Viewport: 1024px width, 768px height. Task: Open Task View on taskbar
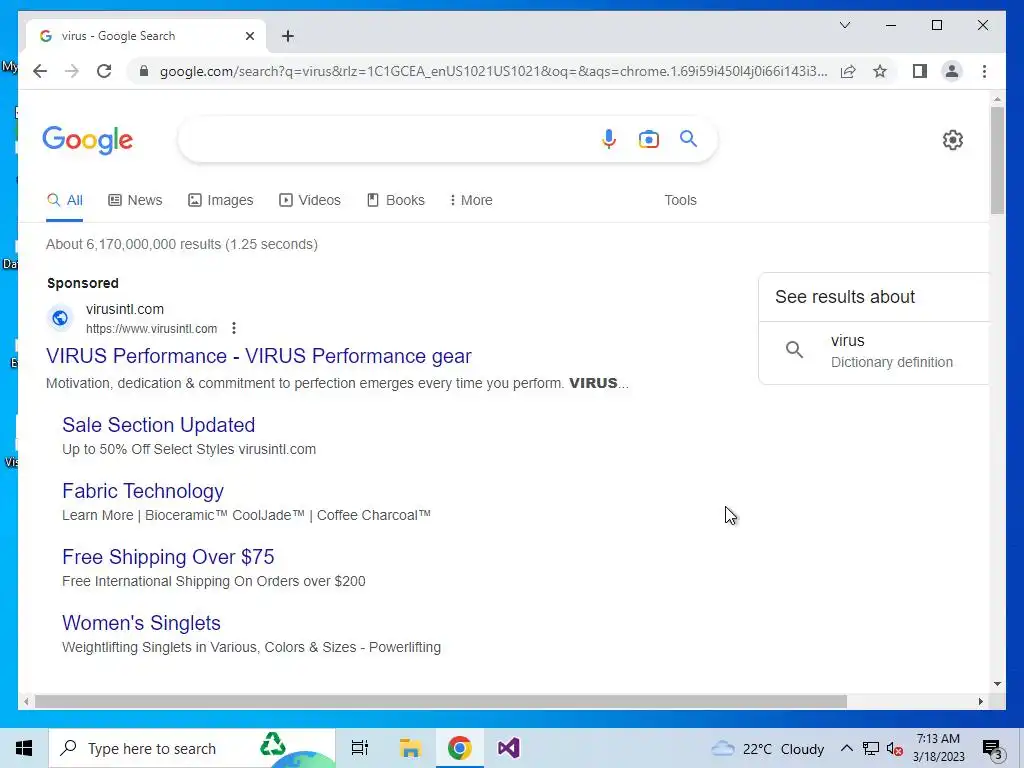pos(360,748)
